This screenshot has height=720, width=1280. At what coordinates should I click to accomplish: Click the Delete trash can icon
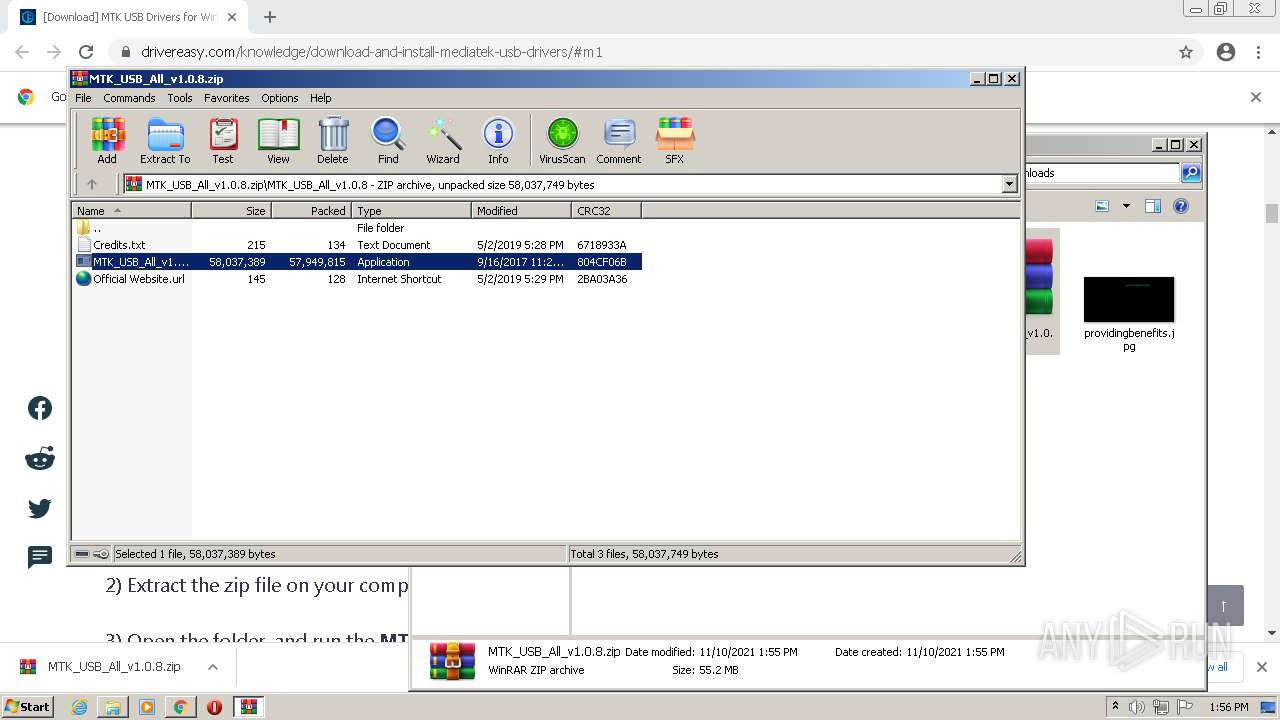coord(333,141)
